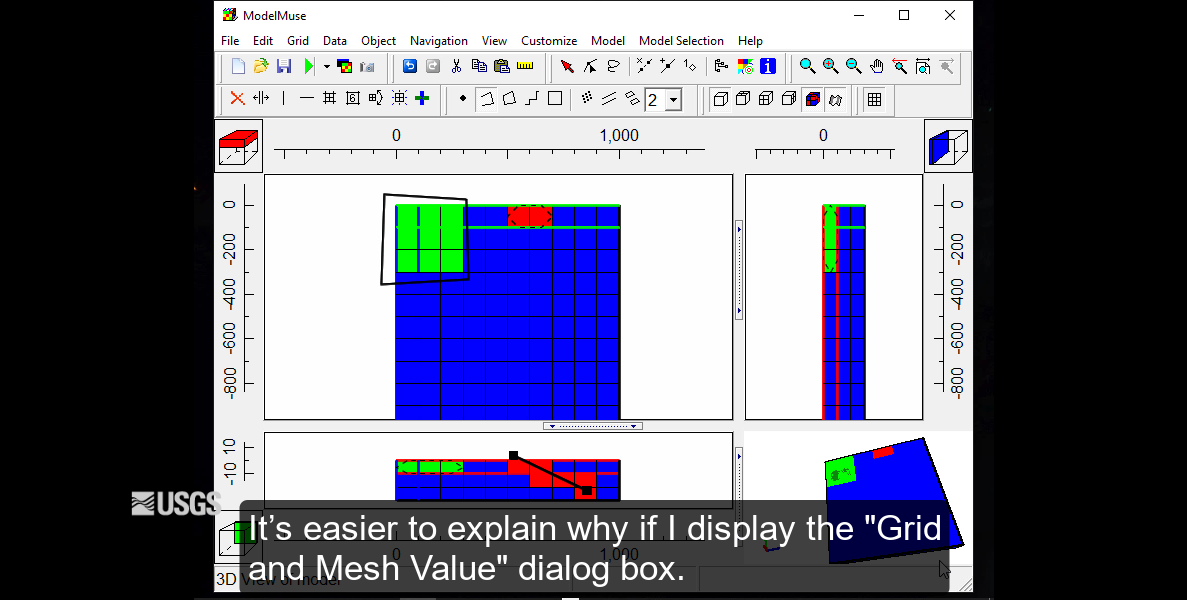Image resolution: width=1187 pixels, height=600 pixels.
Task: Select the Zoom In magnifier tool
Action: (830, 66)
